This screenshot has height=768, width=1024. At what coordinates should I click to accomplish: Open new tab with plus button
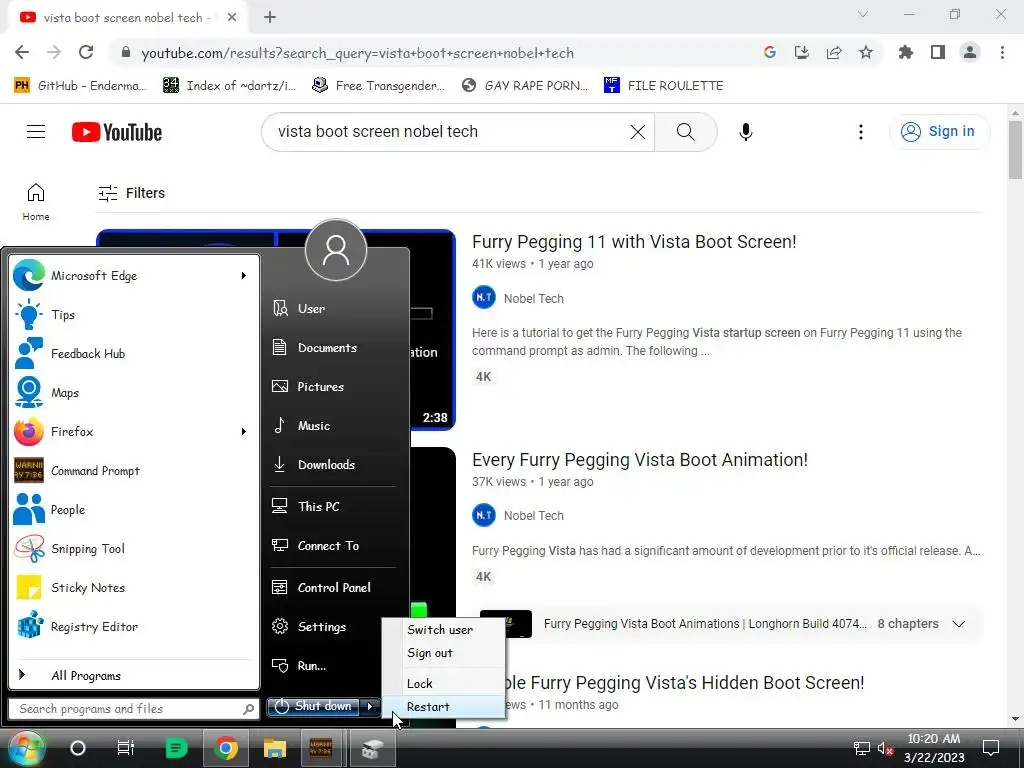pyautogui.click(x=270, y=18)
